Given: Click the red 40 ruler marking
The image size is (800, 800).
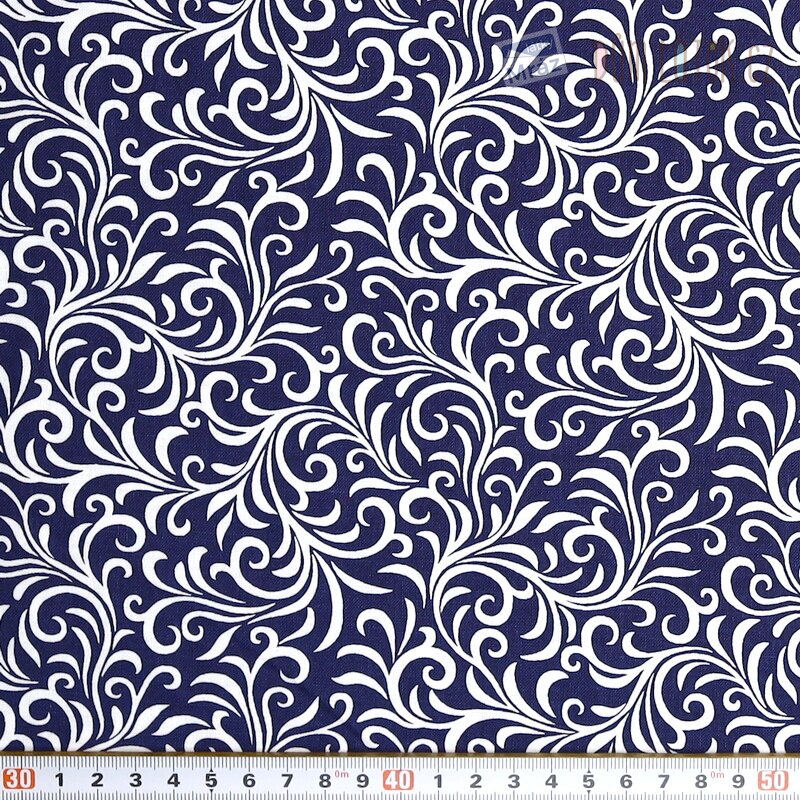Looking at the screenshot, I should 399,780.
